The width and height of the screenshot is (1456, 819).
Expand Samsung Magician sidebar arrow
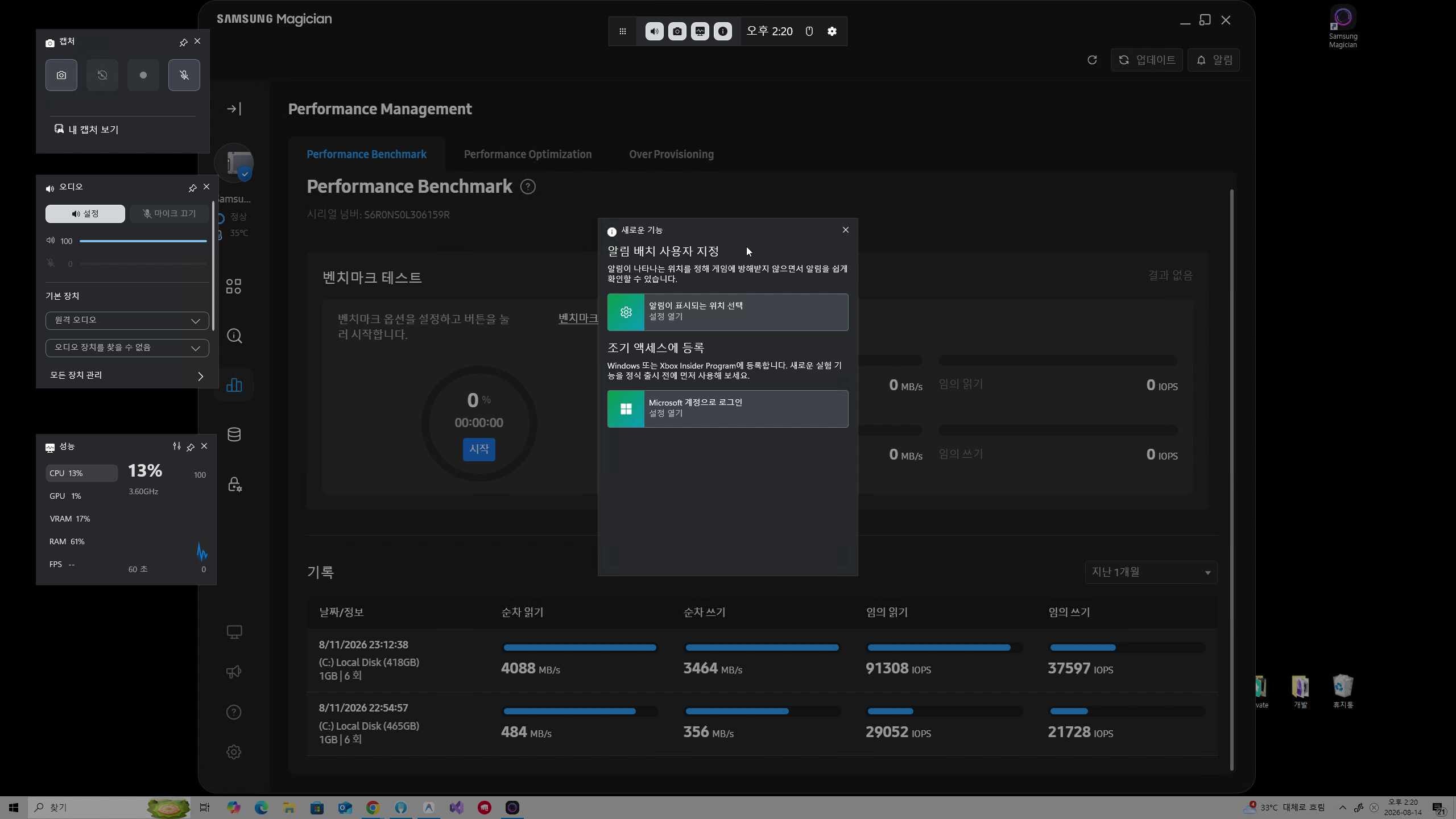pyautogui.click(x=234, y=109)
